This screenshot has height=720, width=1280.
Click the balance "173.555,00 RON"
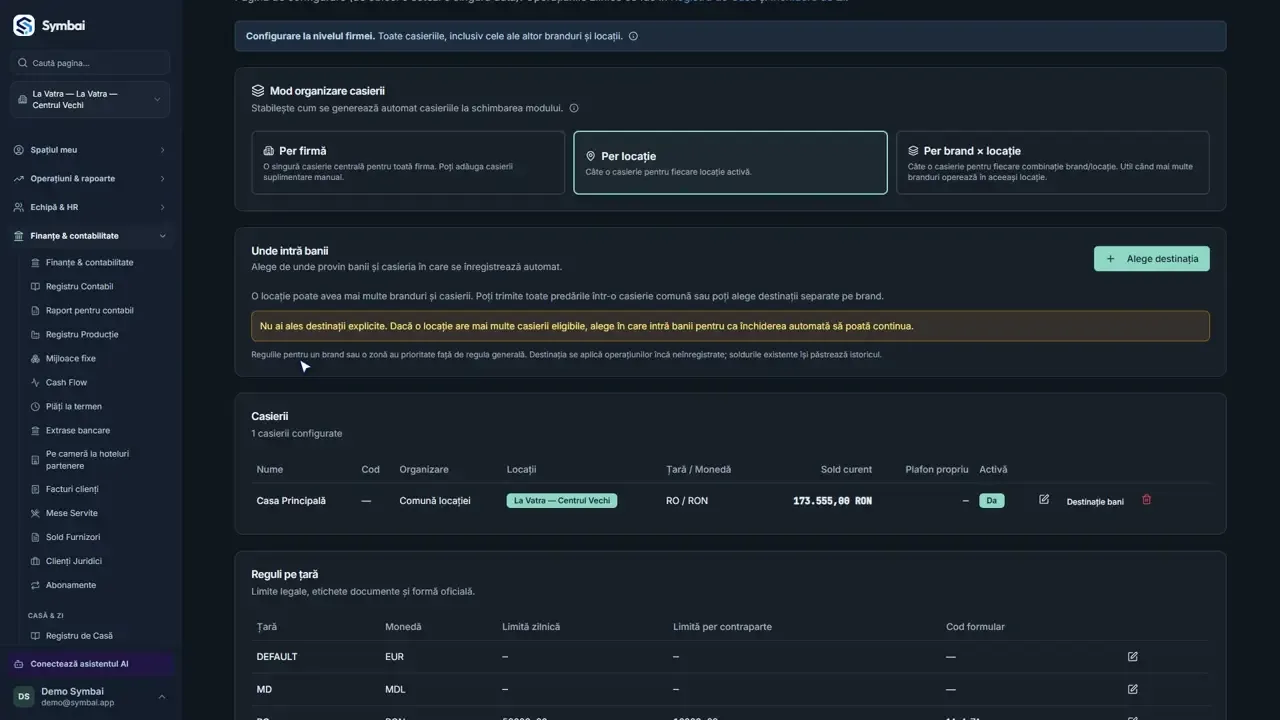pos(832,500)
